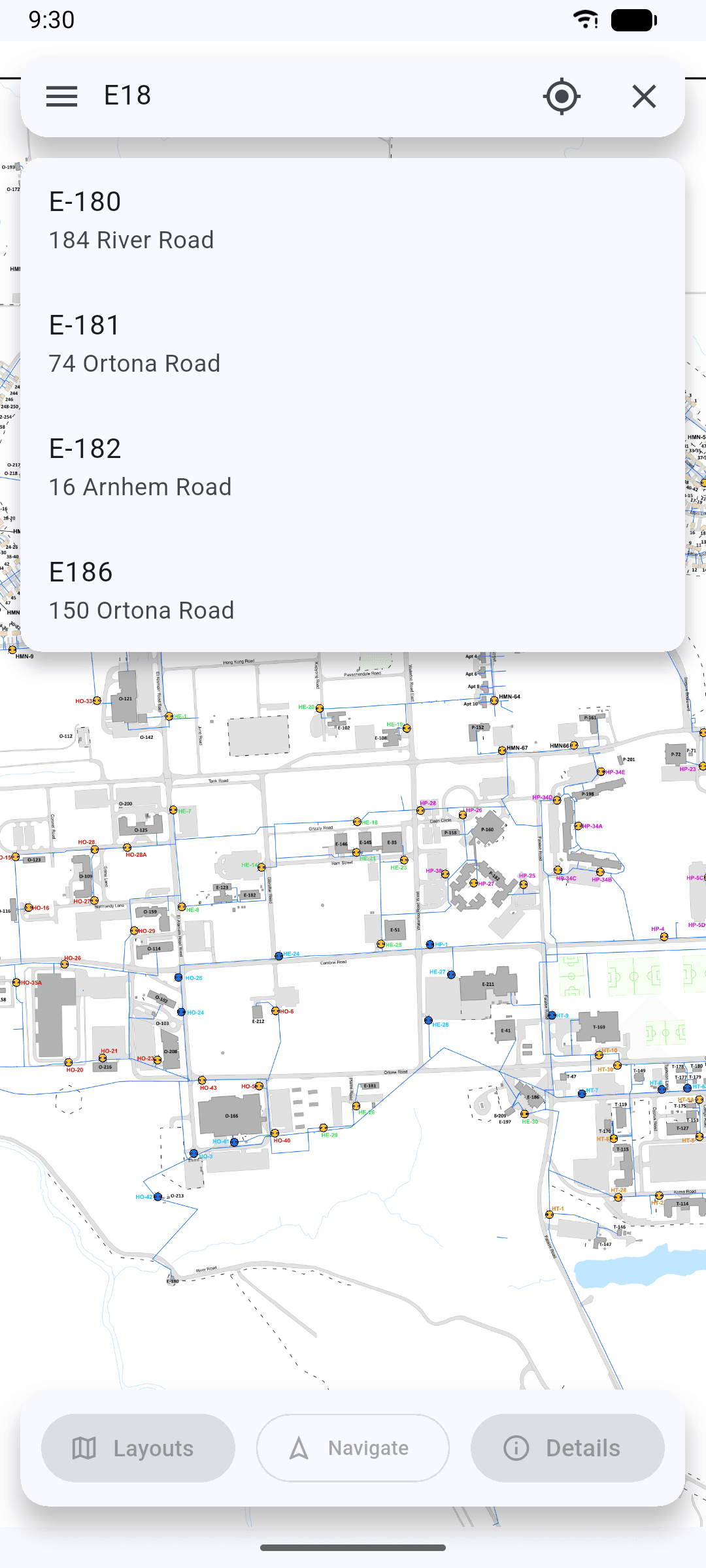The width and height of the screenshot is (706, 1568).
Task: Tap the HO-6 hydrant marker
Action: click(275, 1011)
